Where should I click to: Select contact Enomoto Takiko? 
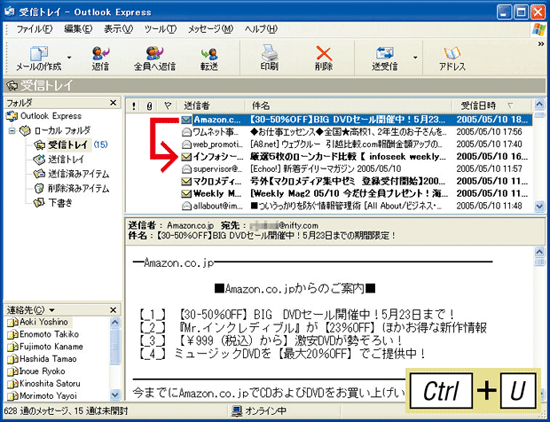pos(43,334)
